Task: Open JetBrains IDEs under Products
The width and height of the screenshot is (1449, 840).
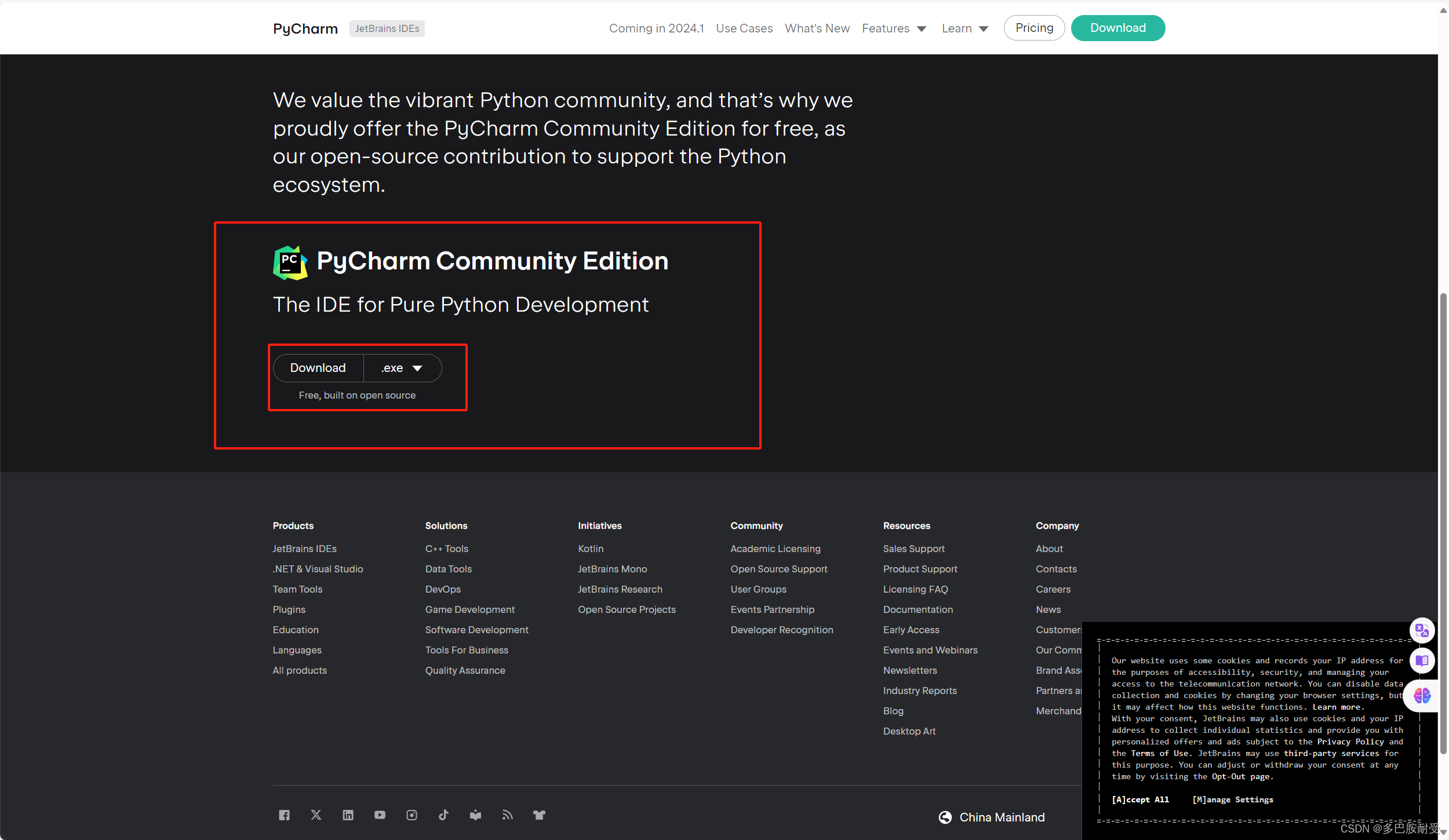Action: click(304, 549)
